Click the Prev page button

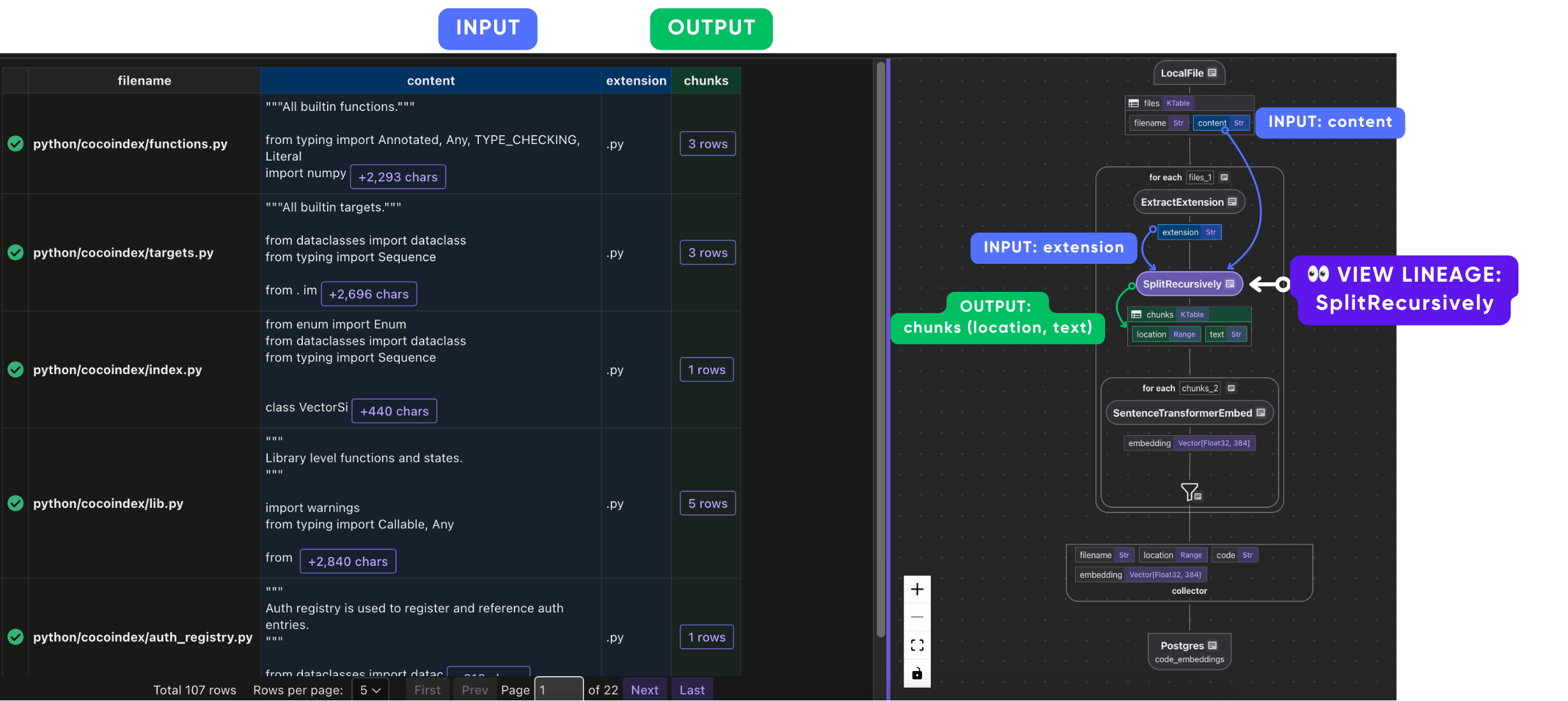474,690
